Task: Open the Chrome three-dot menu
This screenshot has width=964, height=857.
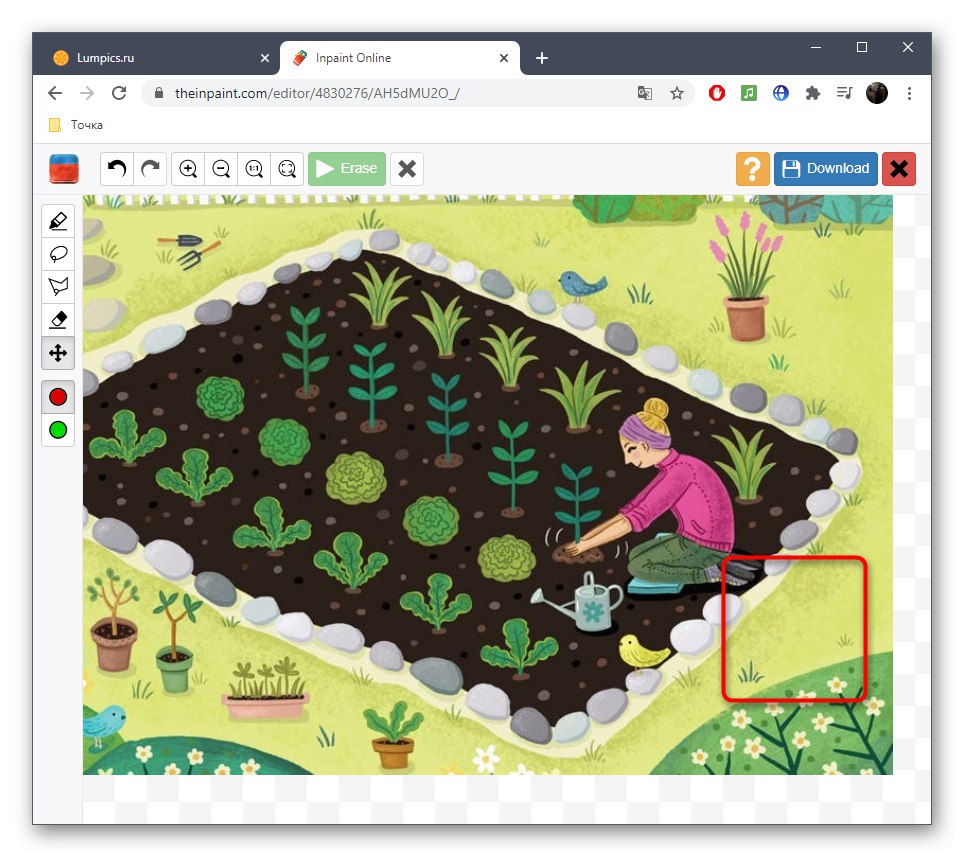Action: point(909,93)
